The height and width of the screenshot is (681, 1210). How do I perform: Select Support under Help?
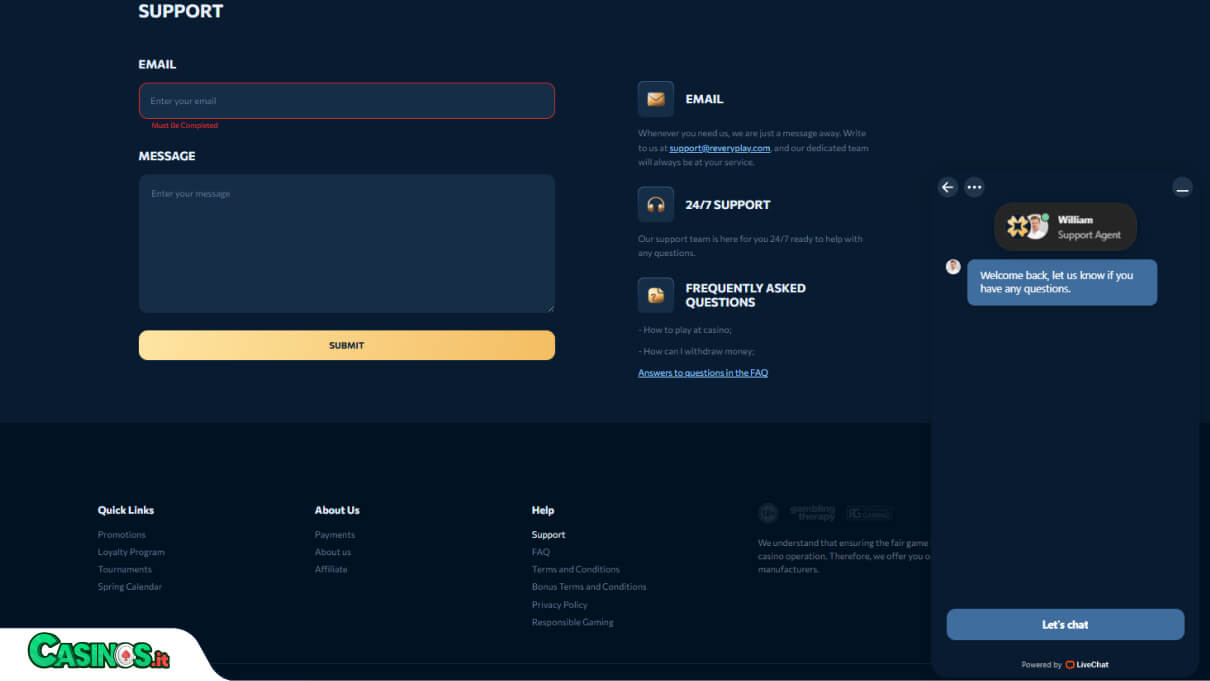pyautogui.click(x=548, y=535)
